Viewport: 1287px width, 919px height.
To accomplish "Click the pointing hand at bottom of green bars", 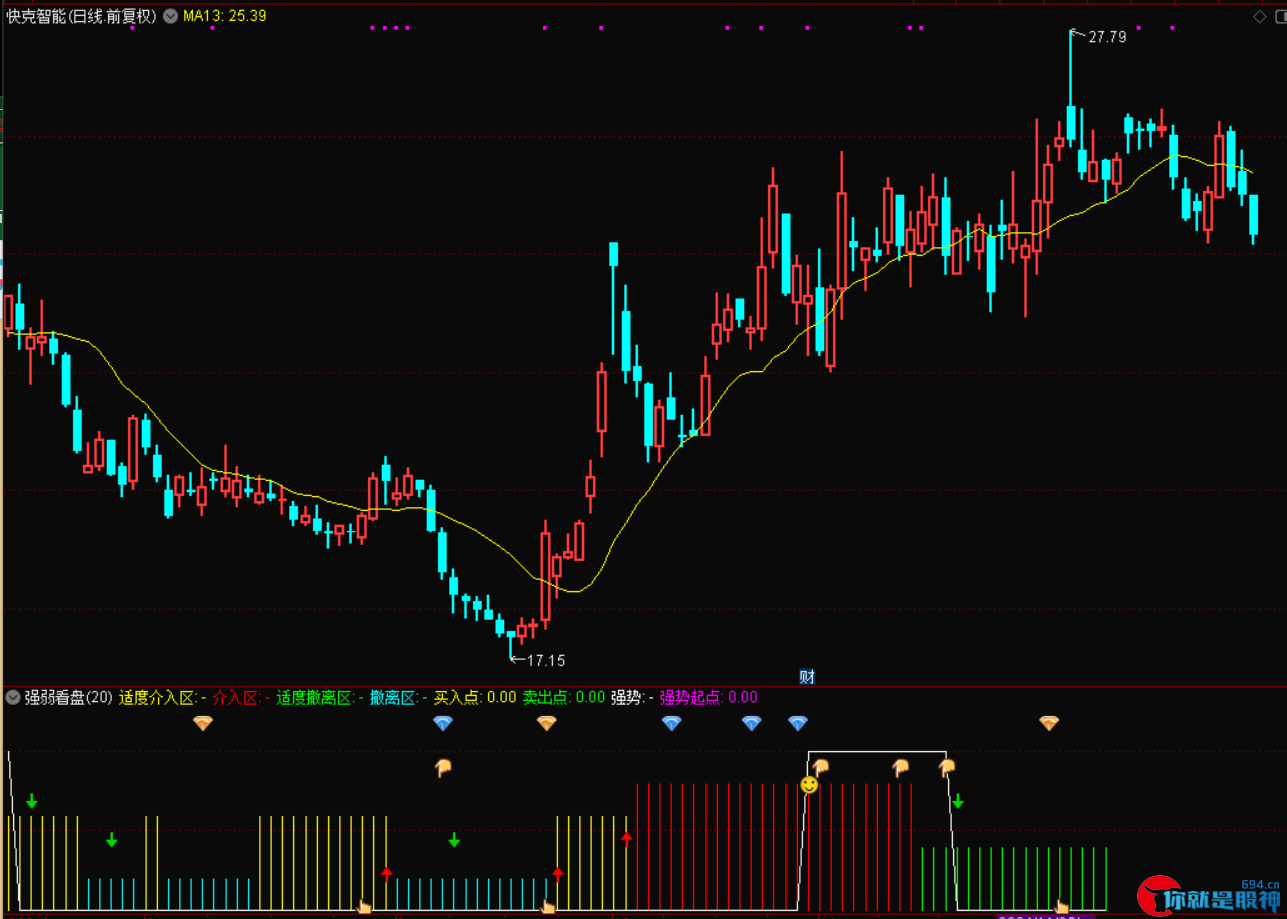I will [1062, 907].
